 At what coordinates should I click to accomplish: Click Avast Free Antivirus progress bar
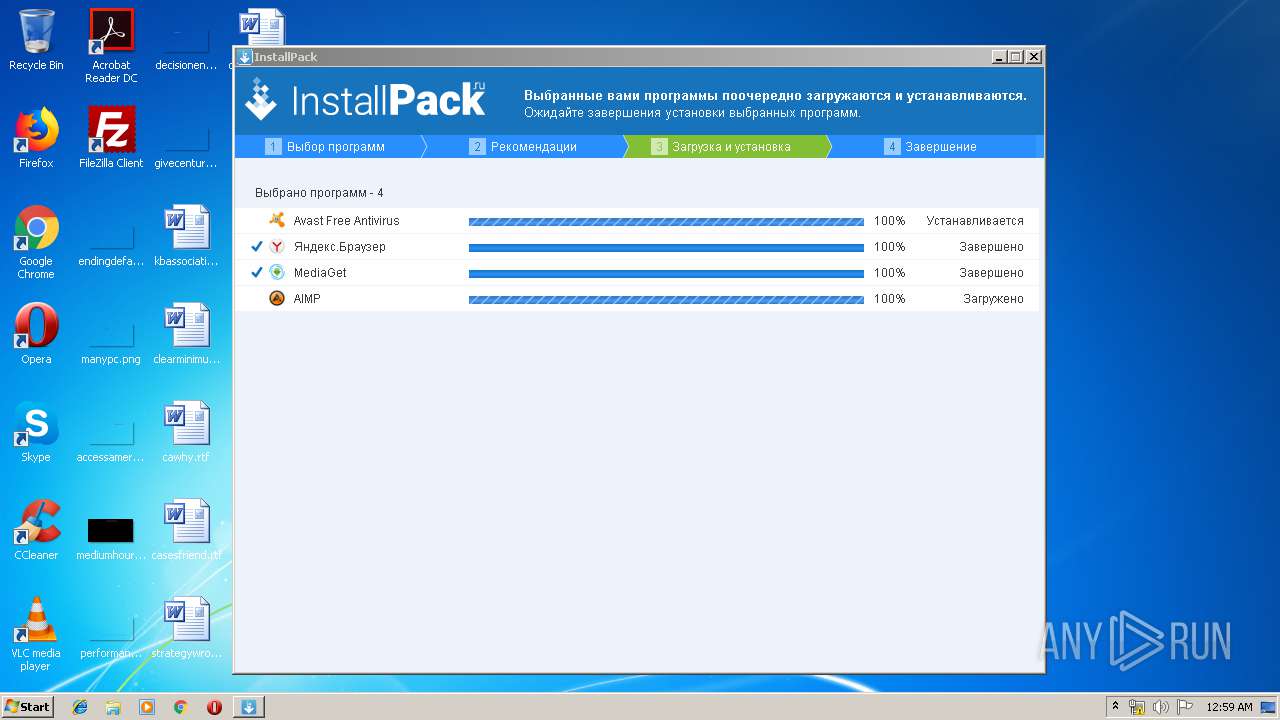click(x=666, y=221)
